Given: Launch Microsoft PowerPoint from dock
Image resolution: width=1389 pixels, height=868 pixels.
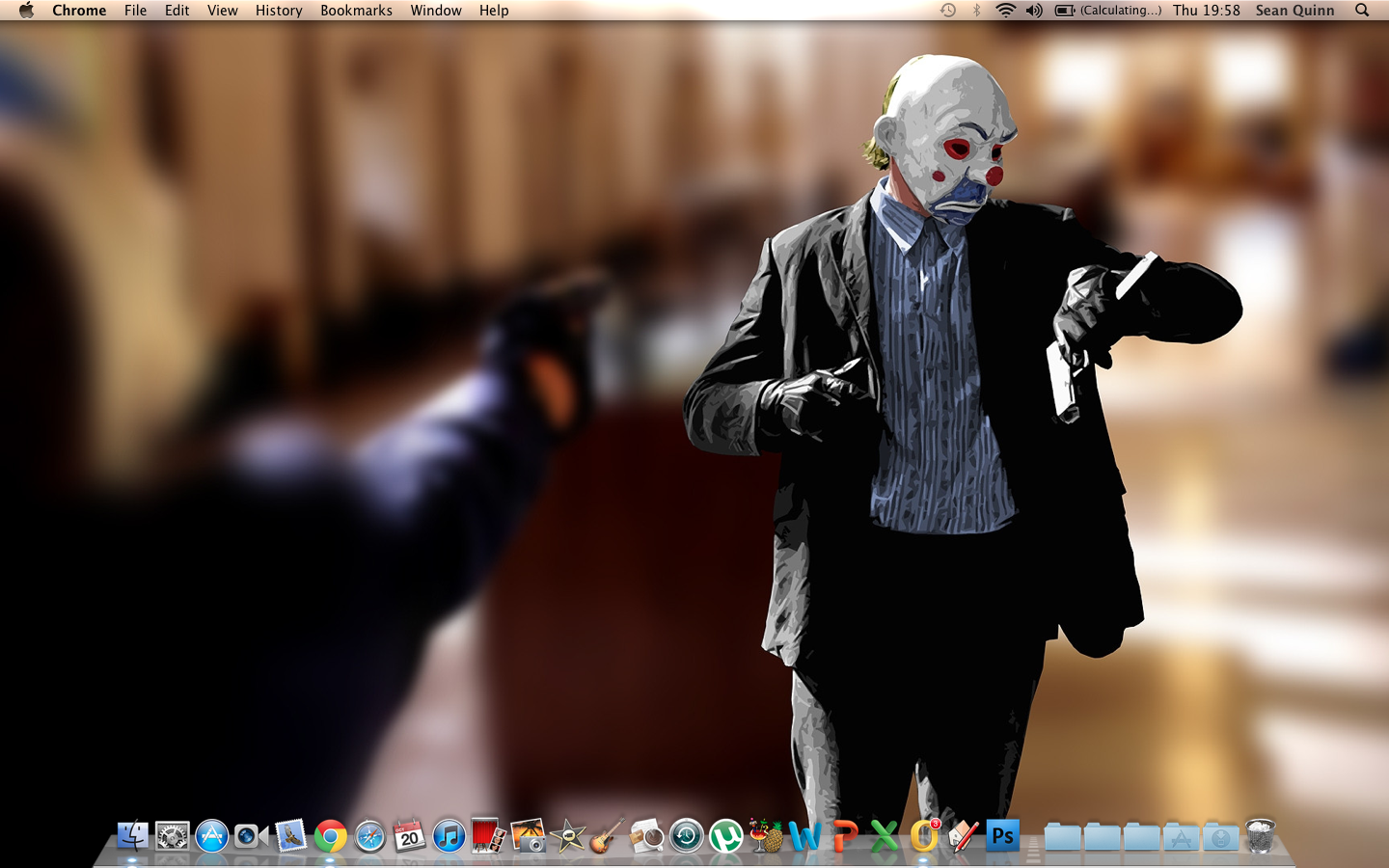Looking at the screenshot, I should [x=845, y=835].
